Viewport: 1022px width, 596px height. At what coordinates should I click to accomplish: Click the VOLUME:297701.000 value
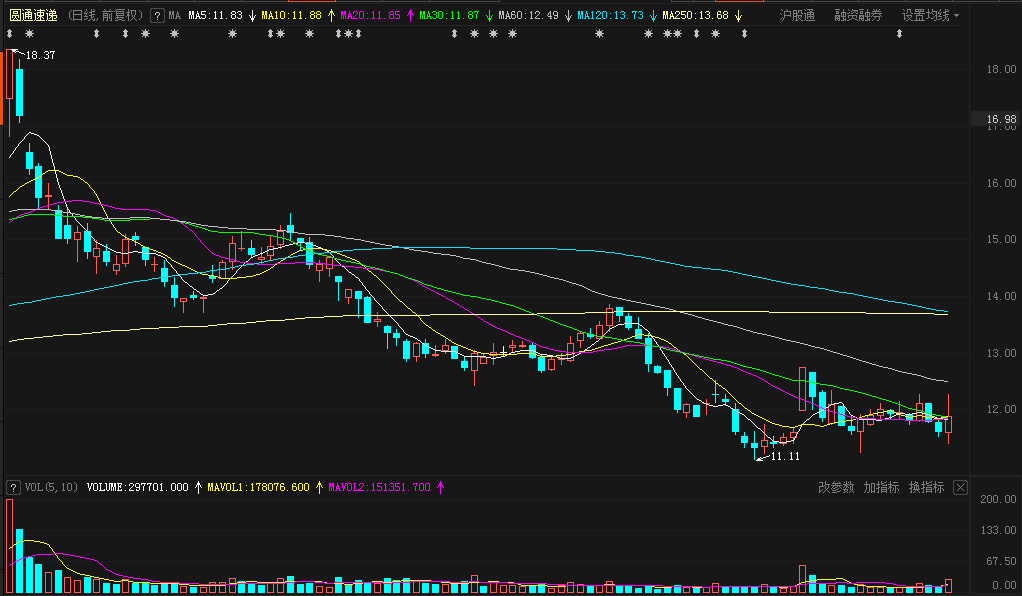[x=138, y=487]
